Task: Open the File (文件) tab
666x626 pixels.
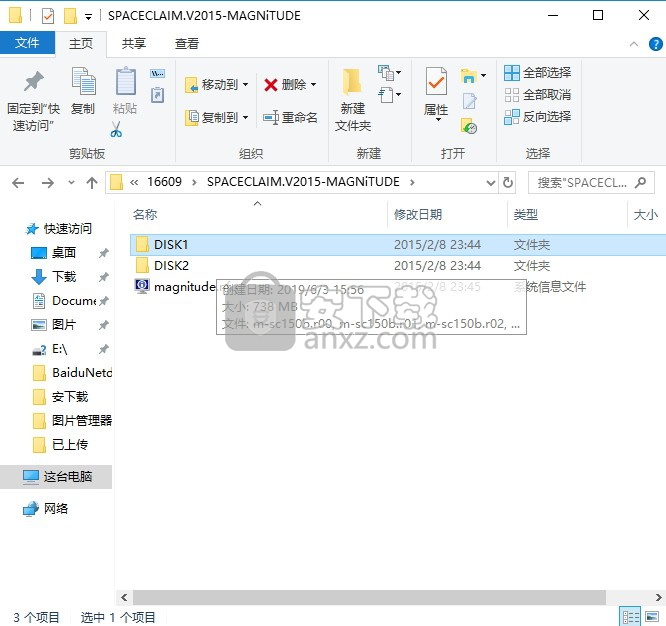Action: pos(27,43)
